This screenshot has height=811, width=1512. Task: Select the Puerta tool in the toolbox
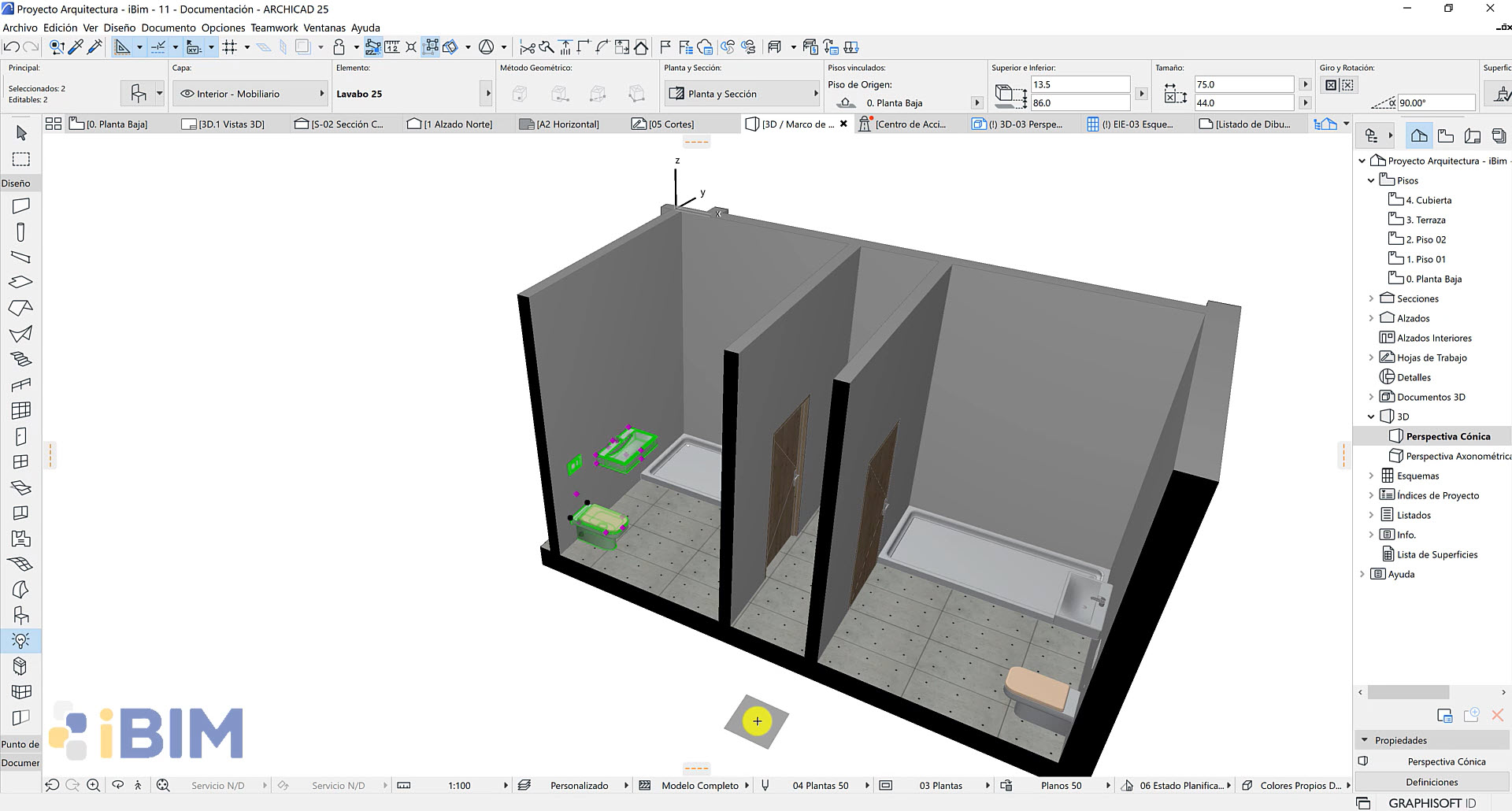[x=20, y=435]
